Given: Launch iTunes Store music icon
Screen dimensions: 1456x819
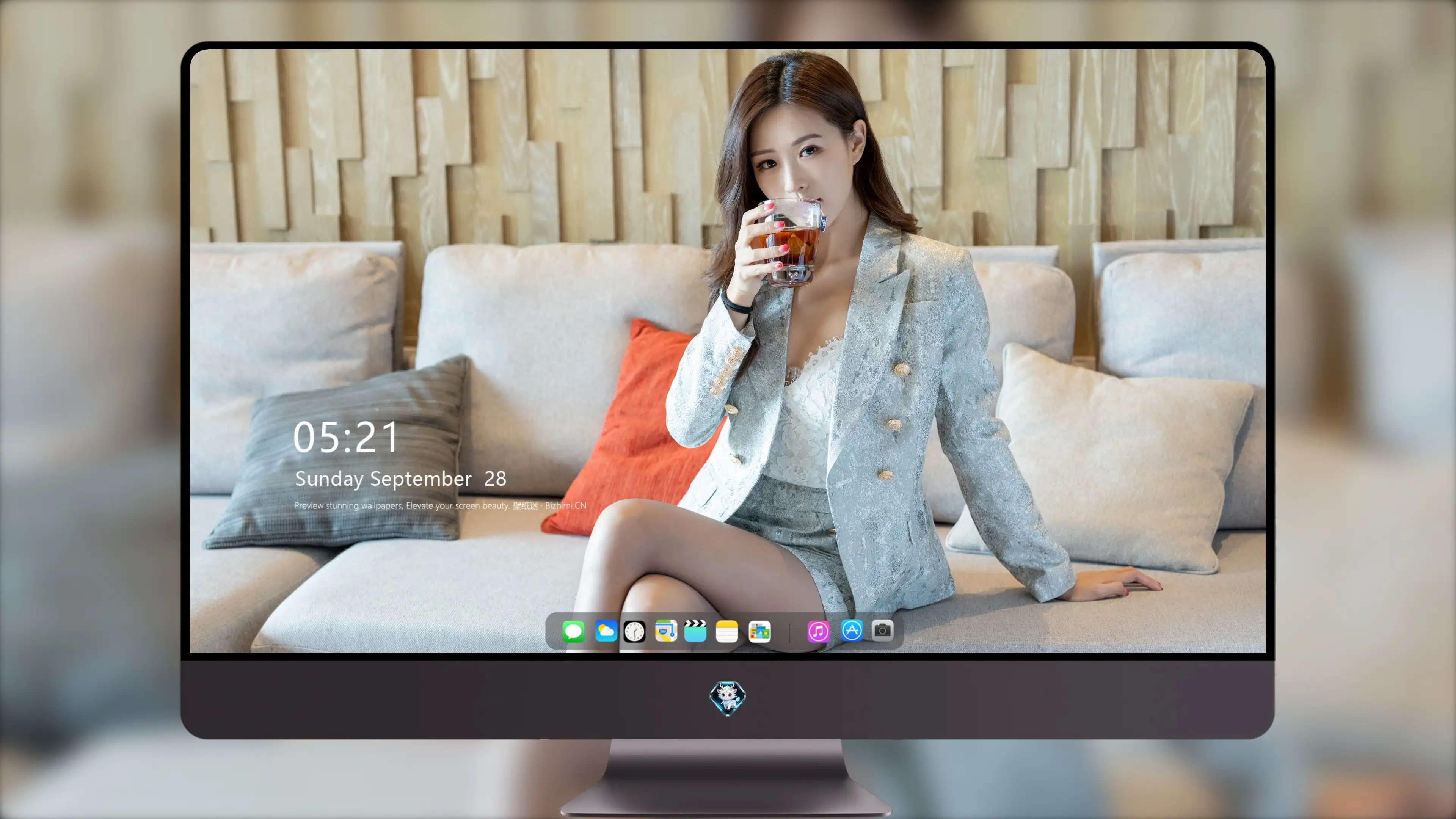Looking at the screenshot, I should [x=819, y=631].
